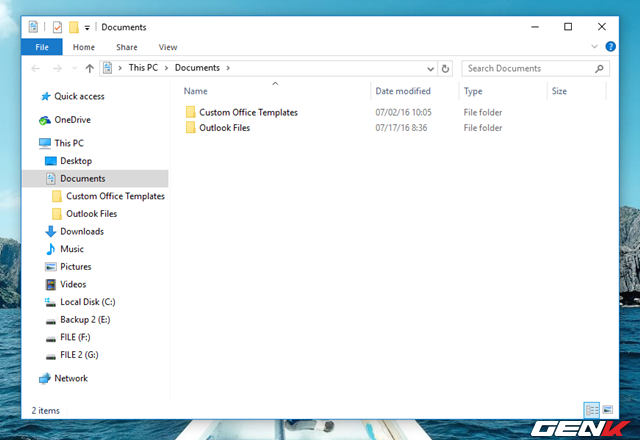Open Backup 2 (E:) drive

click(85, 319)
